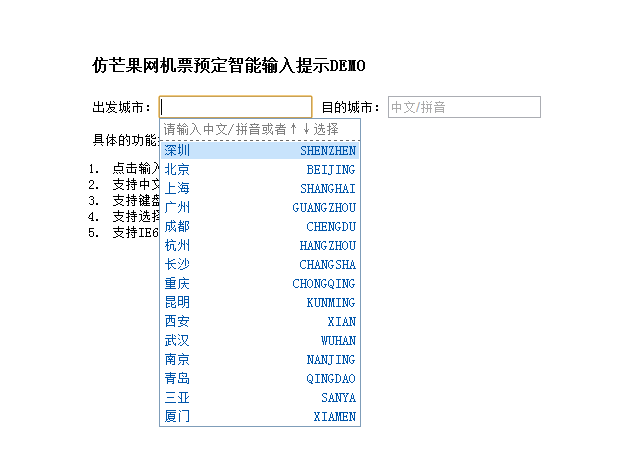This screenshot has height=452, width=622.
Task: Select 青岛 QINGDAO in the list
Action: click(260, 379)
